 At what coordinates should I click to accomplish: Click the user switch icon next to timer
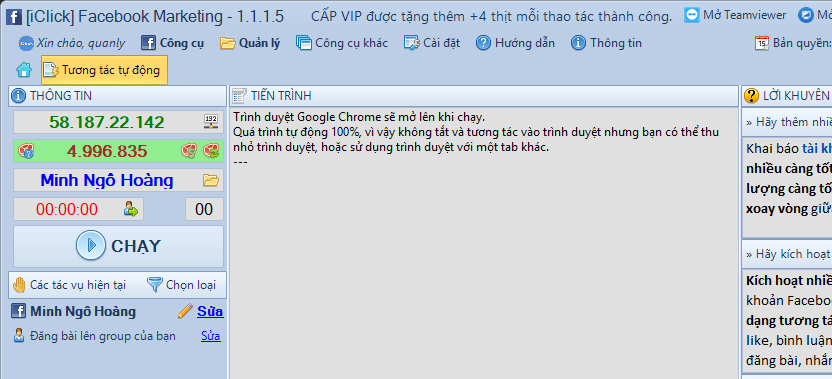(131, 209)
